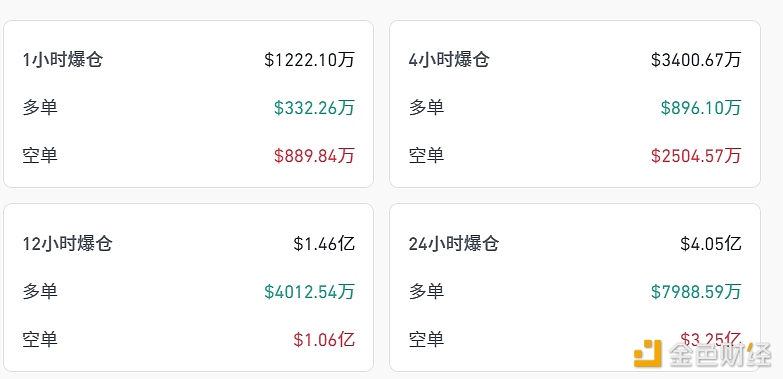Click the $1.46亿 total value
783x379 pixels.
[x=324, y=244]
